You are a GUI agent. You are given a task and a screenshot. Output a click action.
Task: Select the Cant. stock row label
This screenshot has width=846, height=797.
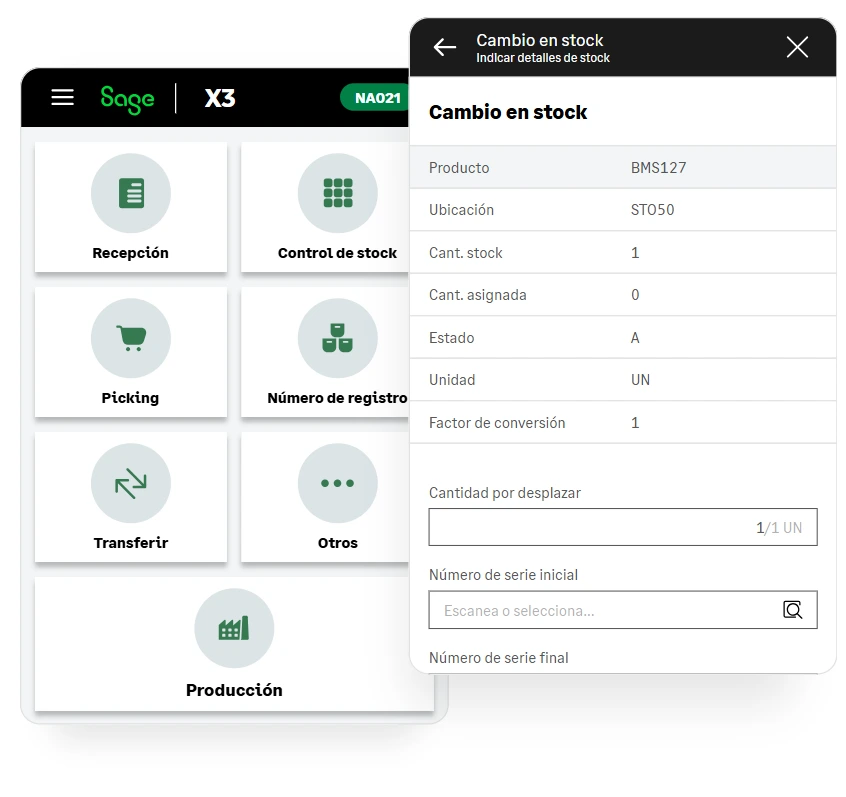click(466, 253)
